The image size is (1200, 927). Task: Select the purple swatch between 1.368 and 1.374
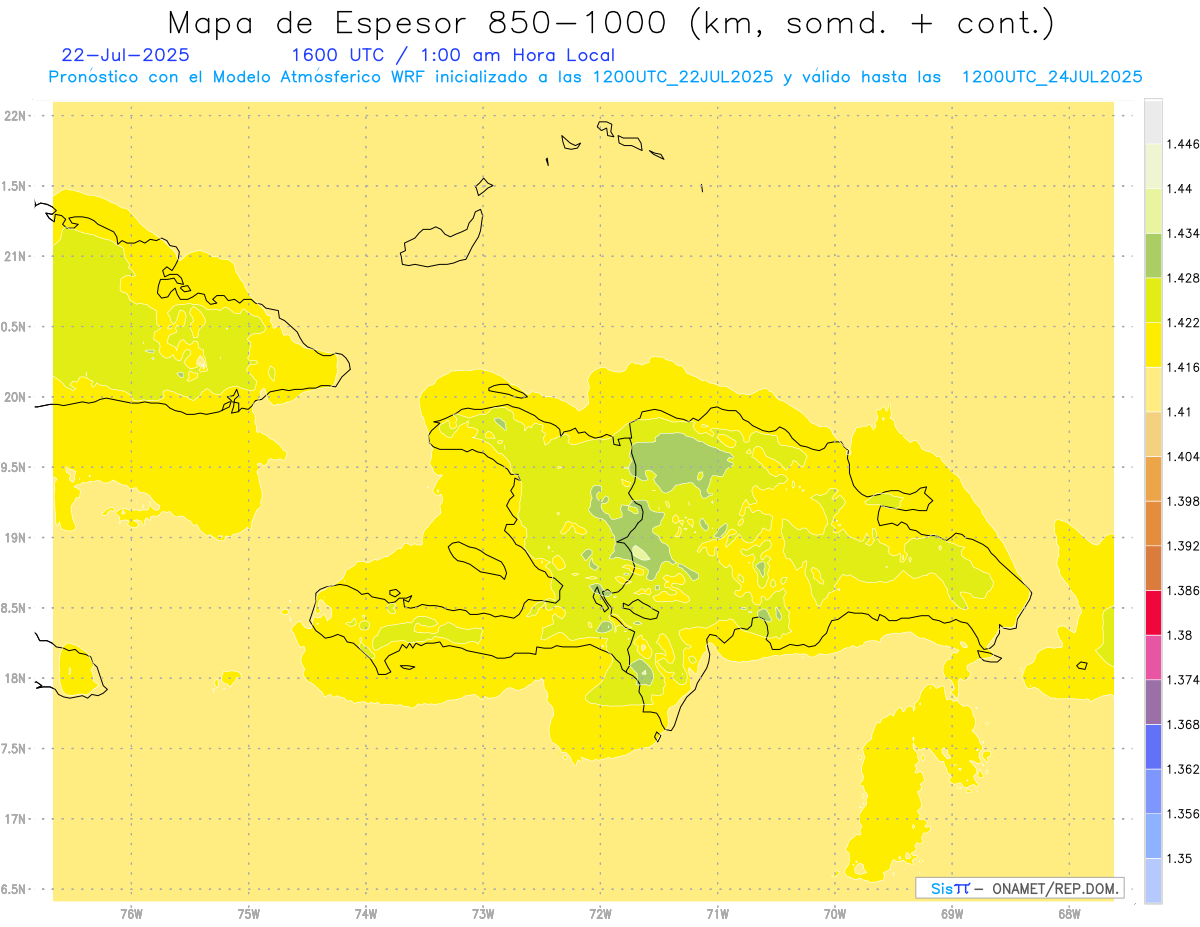1153,702
